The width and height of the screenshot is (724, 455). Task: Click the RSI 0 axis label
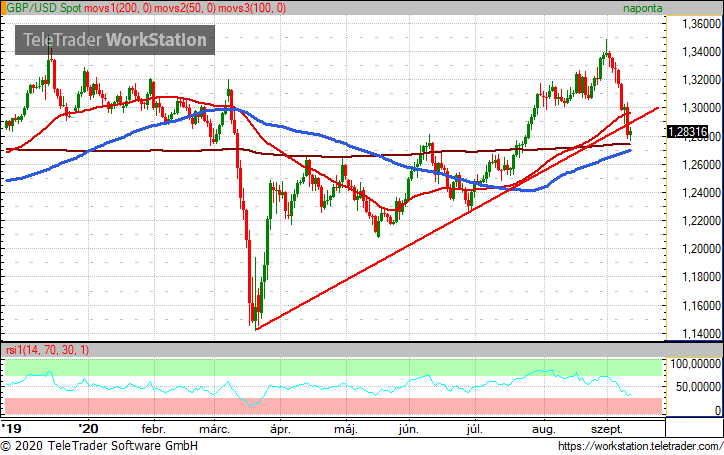click(717, 410)
